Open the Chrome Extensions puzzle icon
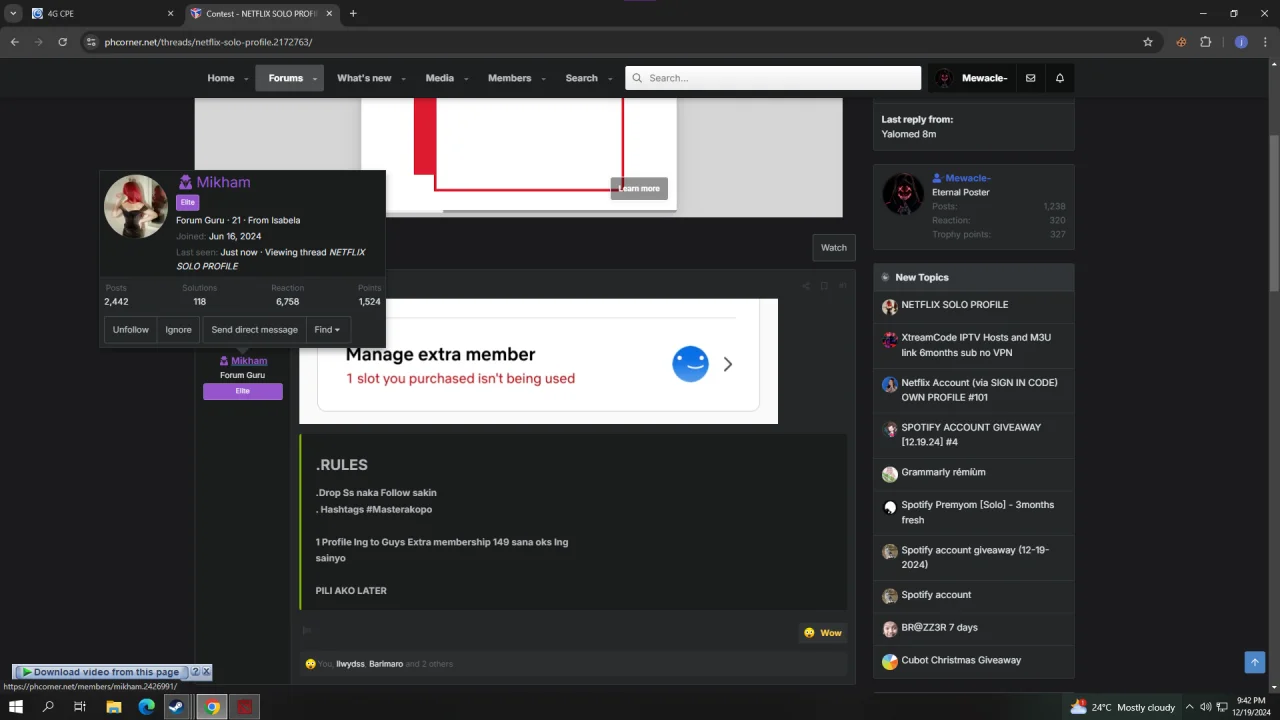 click(x=1205, y=42)
